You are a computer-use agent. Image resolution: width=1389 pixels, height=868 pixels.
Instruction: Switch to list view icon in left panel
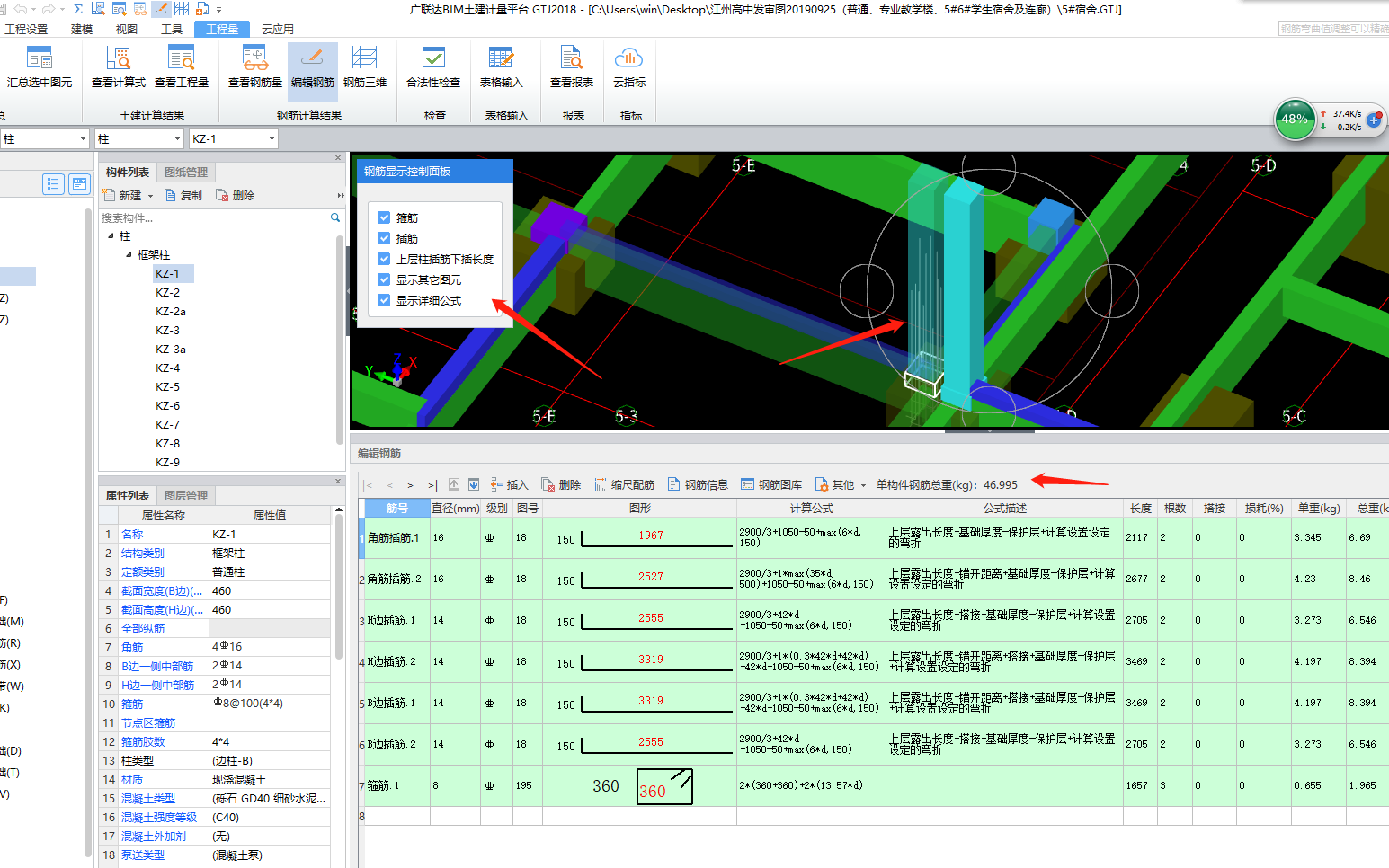[53, 184]
